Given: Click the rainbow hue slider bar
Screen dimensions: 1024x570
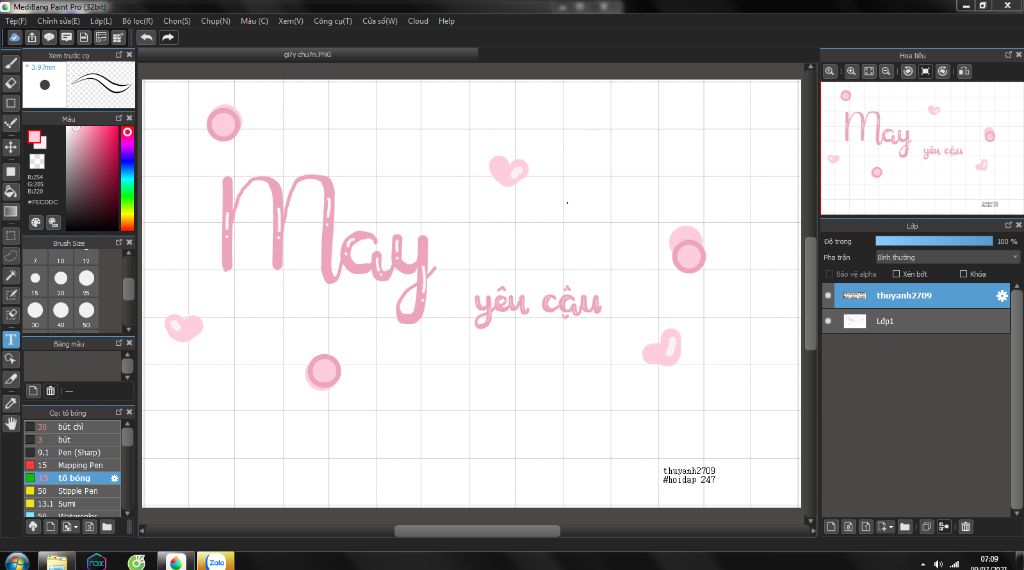Looking at the screenshot, I should tap(127, 178).
